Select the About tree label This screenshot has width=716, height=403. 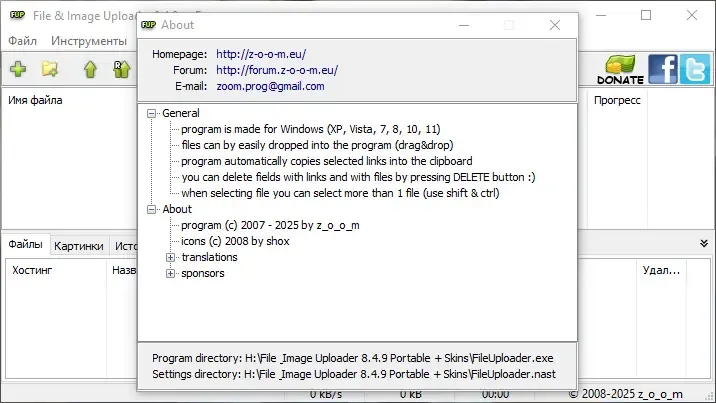[x=177, y=209]
